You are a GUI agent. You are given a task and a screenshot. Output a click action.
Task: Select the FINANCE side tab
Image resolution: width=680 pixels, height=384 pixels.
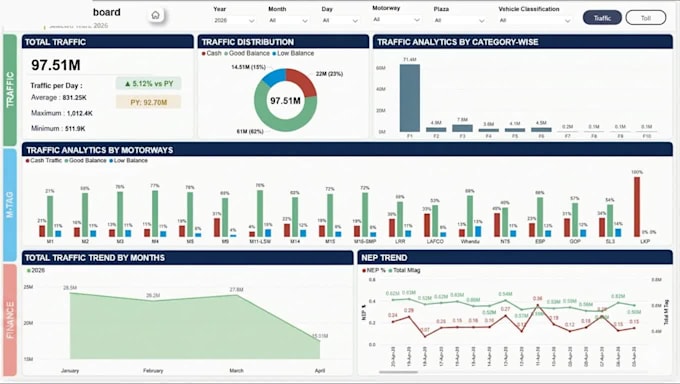(x=10, y=320)
